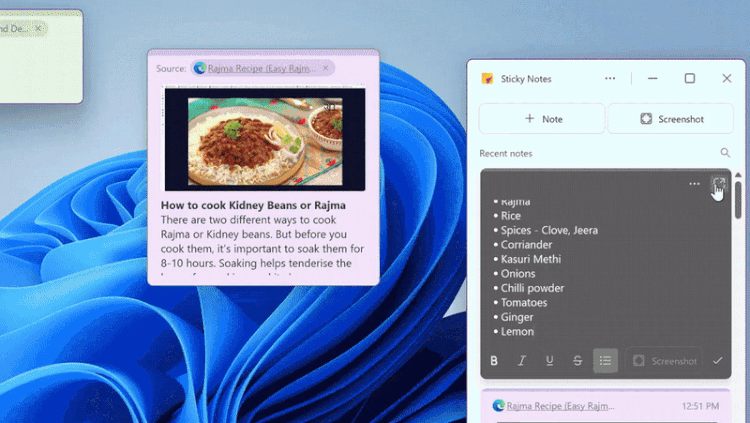Click the 'Recent notes' label

[506, 154]
